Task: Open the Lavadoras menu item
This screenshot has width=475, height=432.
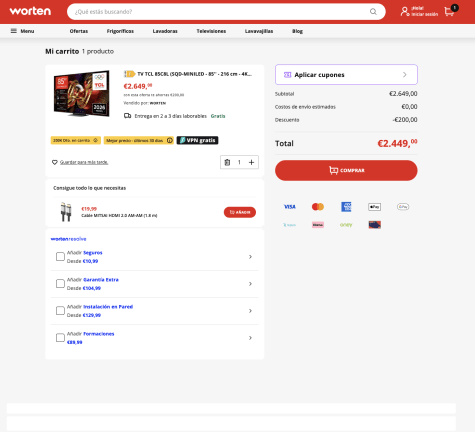Action: pos(165,31)
